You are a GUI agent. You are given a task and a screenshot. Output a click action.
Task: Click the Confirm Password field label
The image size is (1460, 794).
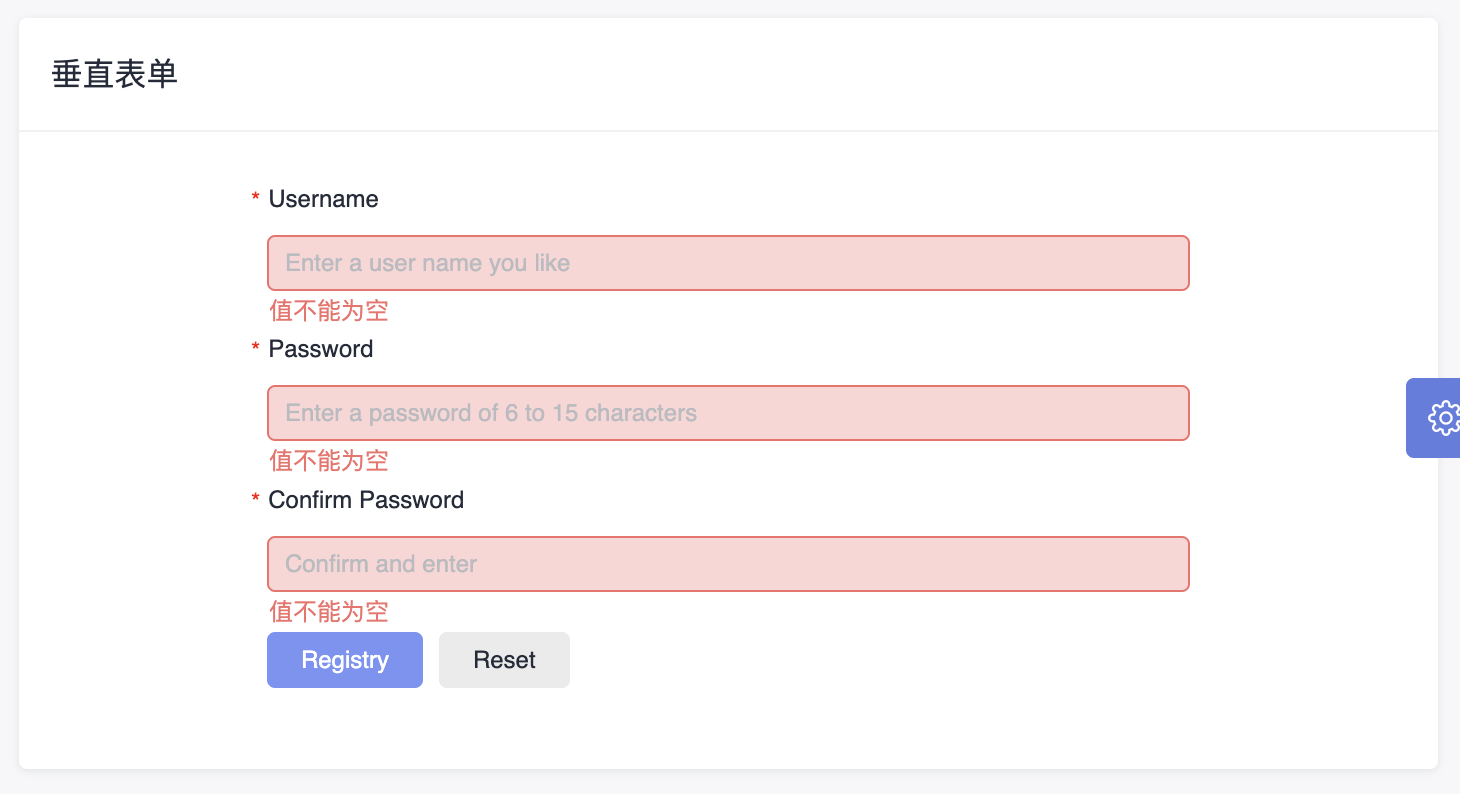click(366, 500)
